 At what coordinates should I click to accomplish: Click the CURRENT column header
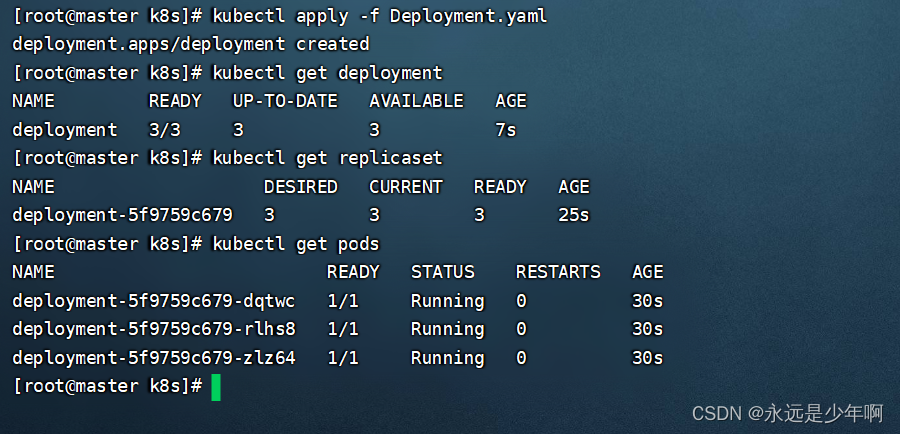pos(406,187)
